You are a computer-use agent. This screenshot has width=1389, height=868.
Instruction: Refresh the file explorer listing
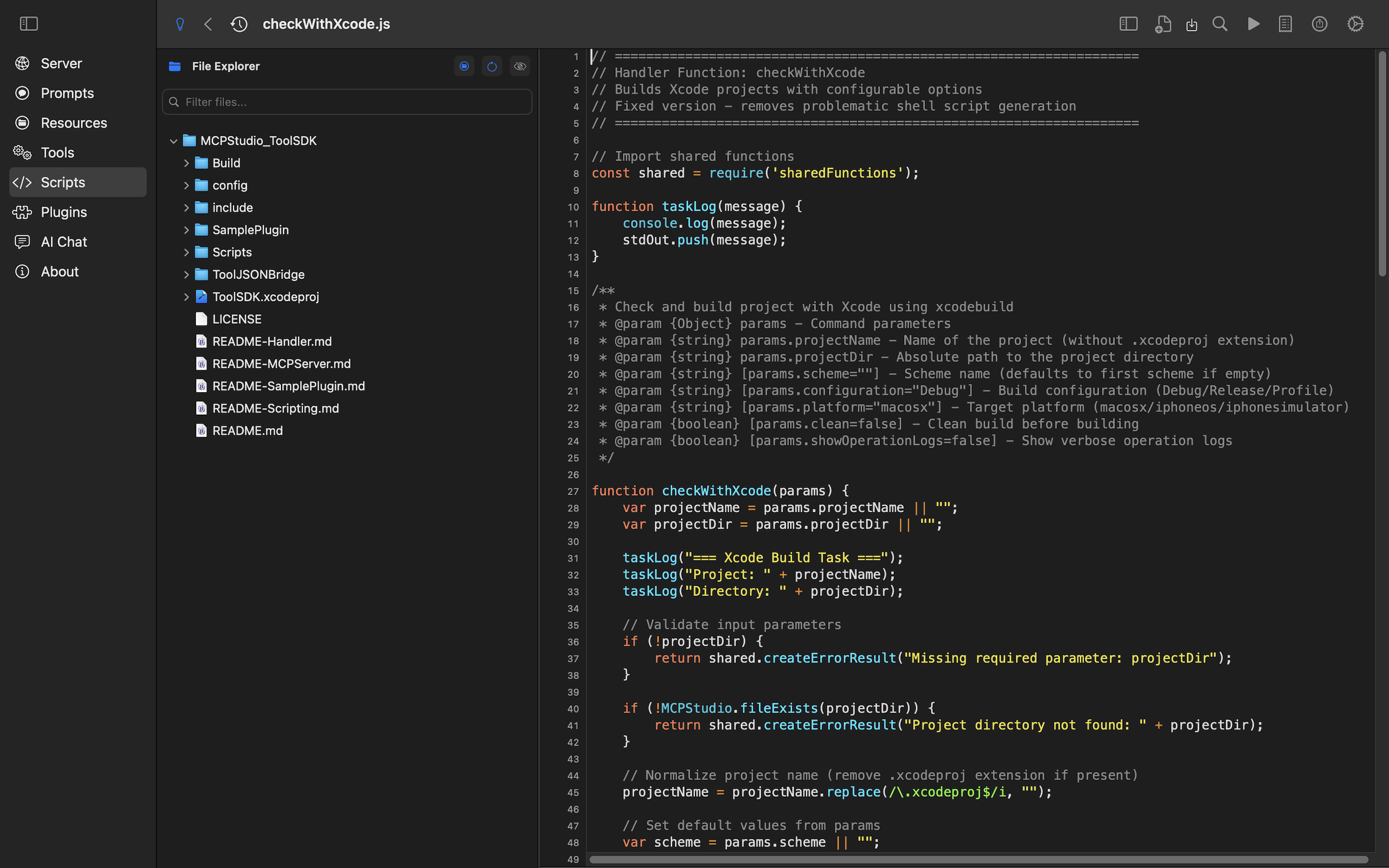(x=492, y=67)
